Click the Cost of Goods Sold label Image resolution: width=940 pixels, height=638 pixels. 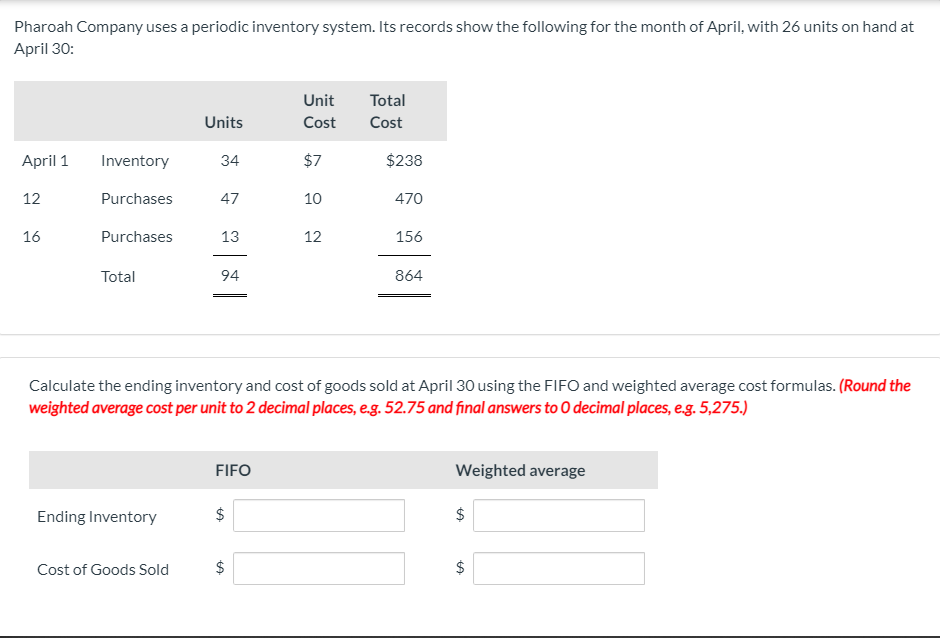point(103,570)
